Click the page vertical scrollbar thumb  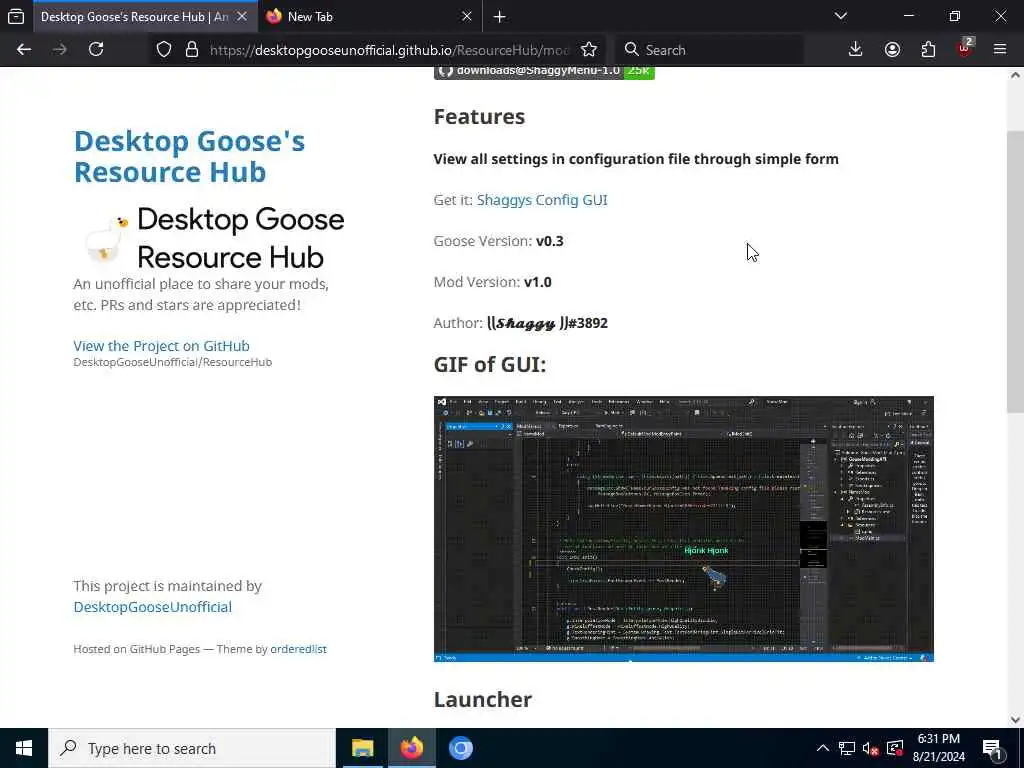click(x=1015, y=272)
